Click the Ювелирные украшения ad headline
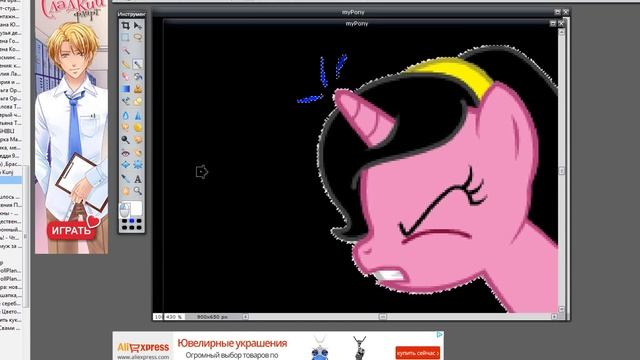The height and width of the screenshot is (360, 640). click(232, 343)
